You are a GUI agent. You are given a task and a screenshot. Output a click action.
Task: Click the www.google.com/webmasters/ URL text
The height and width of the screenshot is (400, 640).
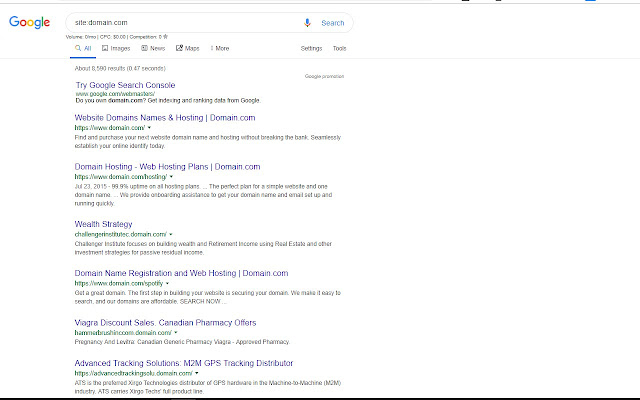pyautogui.click(x=115, y=94)
